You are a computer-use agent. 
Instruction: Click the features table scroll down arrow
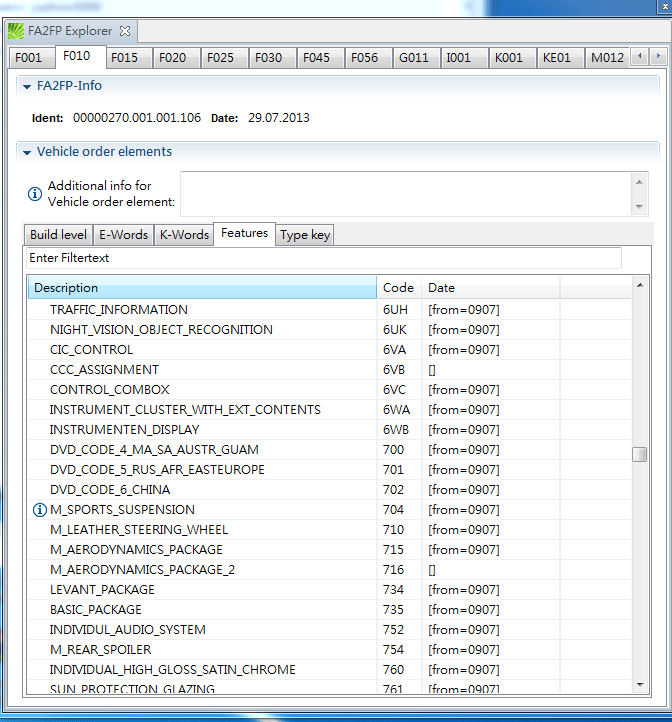click(640, 685)
